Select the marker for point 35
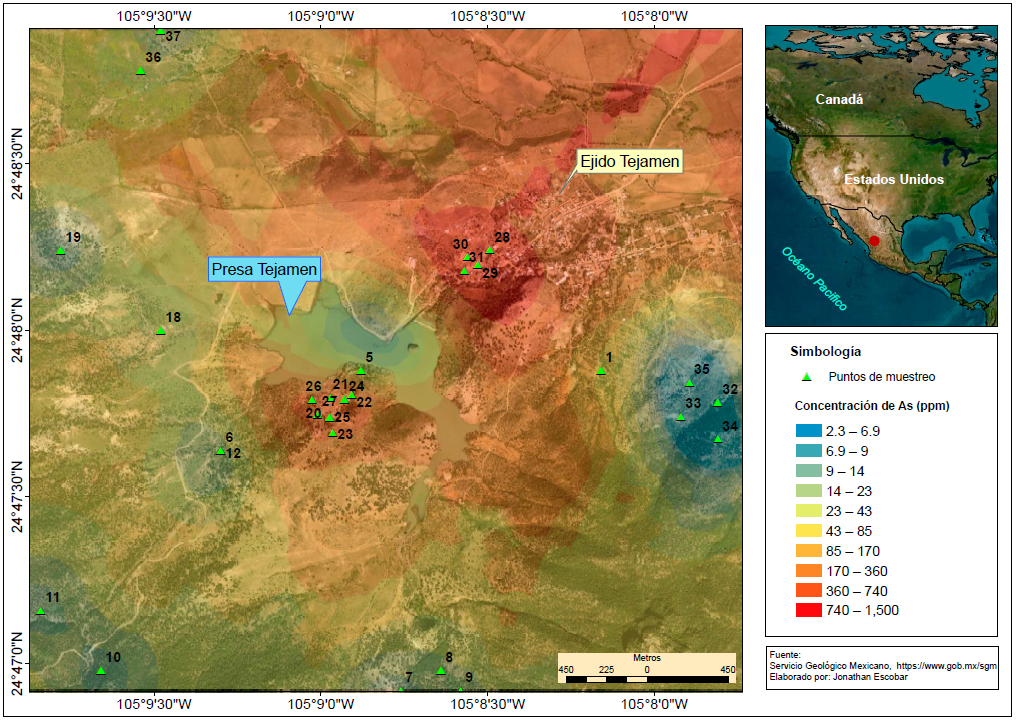The height and width of the screenshot is (720, 1016). [x=689, y=383]
